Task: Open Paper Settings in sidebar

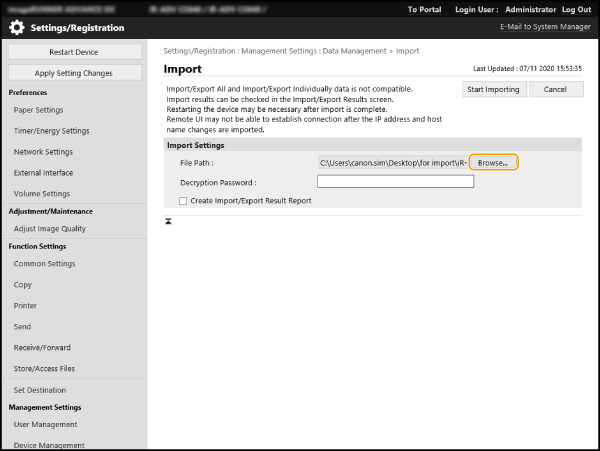Action: point(39,110)
